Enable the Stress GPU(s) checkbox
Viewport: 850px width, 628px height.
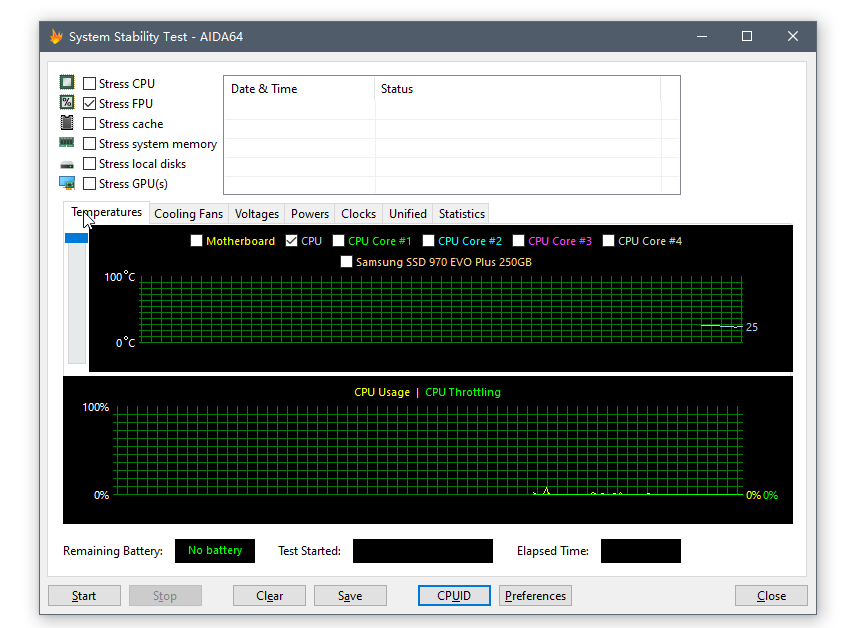coord(89,184)
